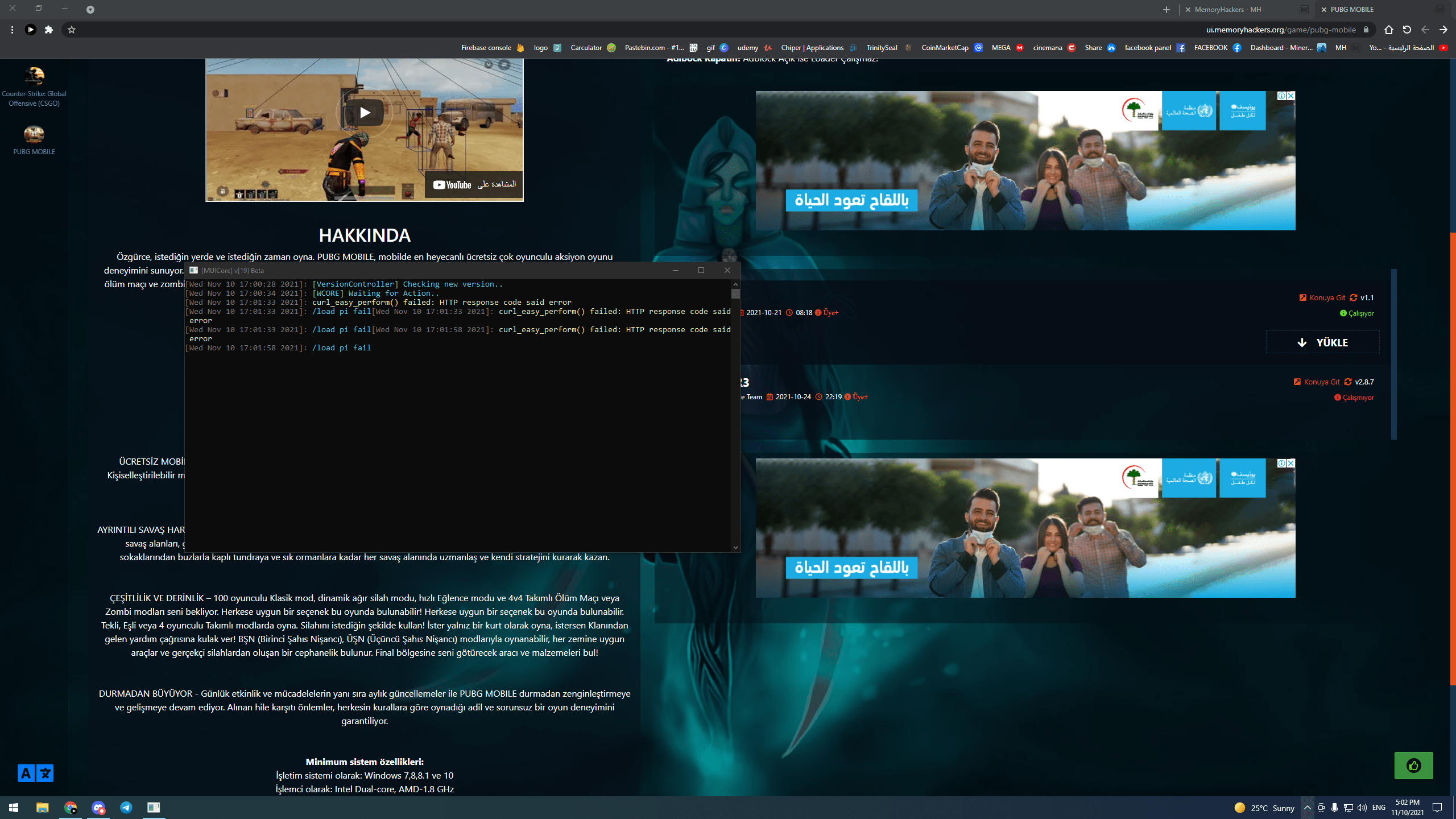Open the Counter-Strike: Global Offensive game entry
1456x819 pixels.
coord(34,87)
